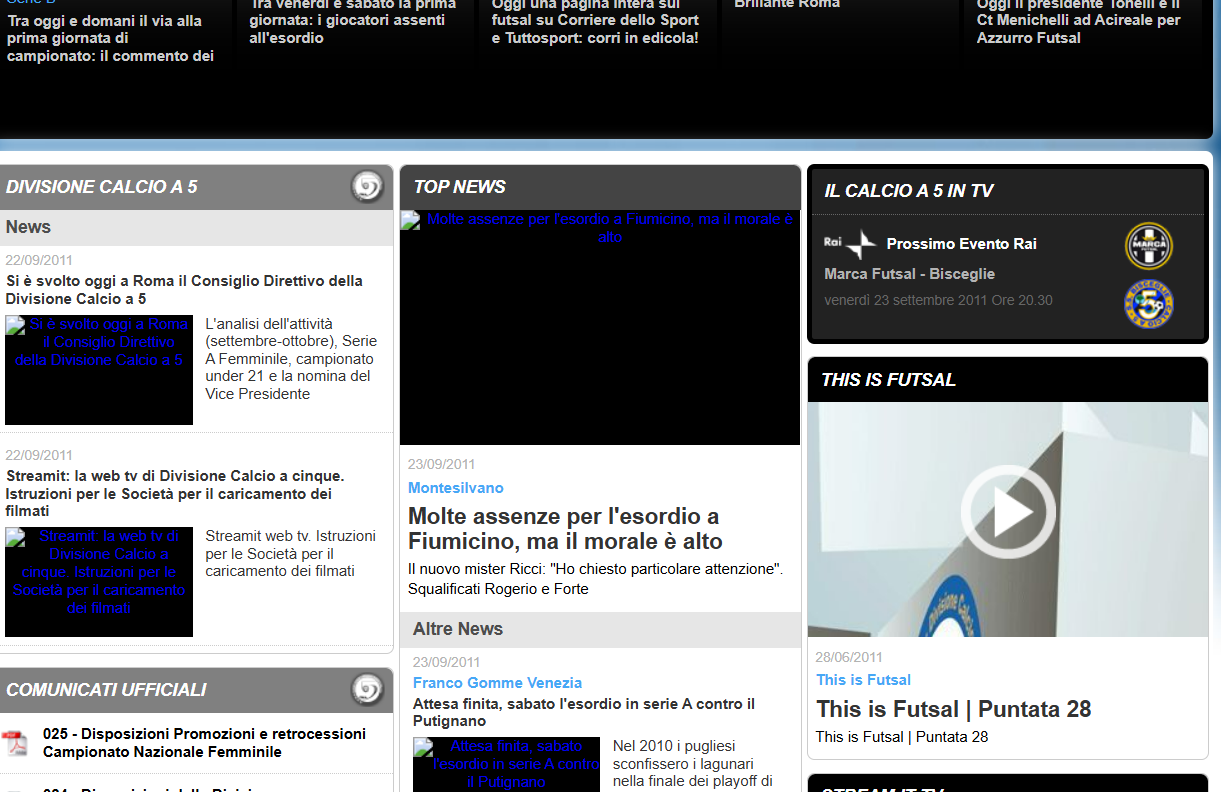Open banner story 'Brillante Roma'

click(787, 5)
